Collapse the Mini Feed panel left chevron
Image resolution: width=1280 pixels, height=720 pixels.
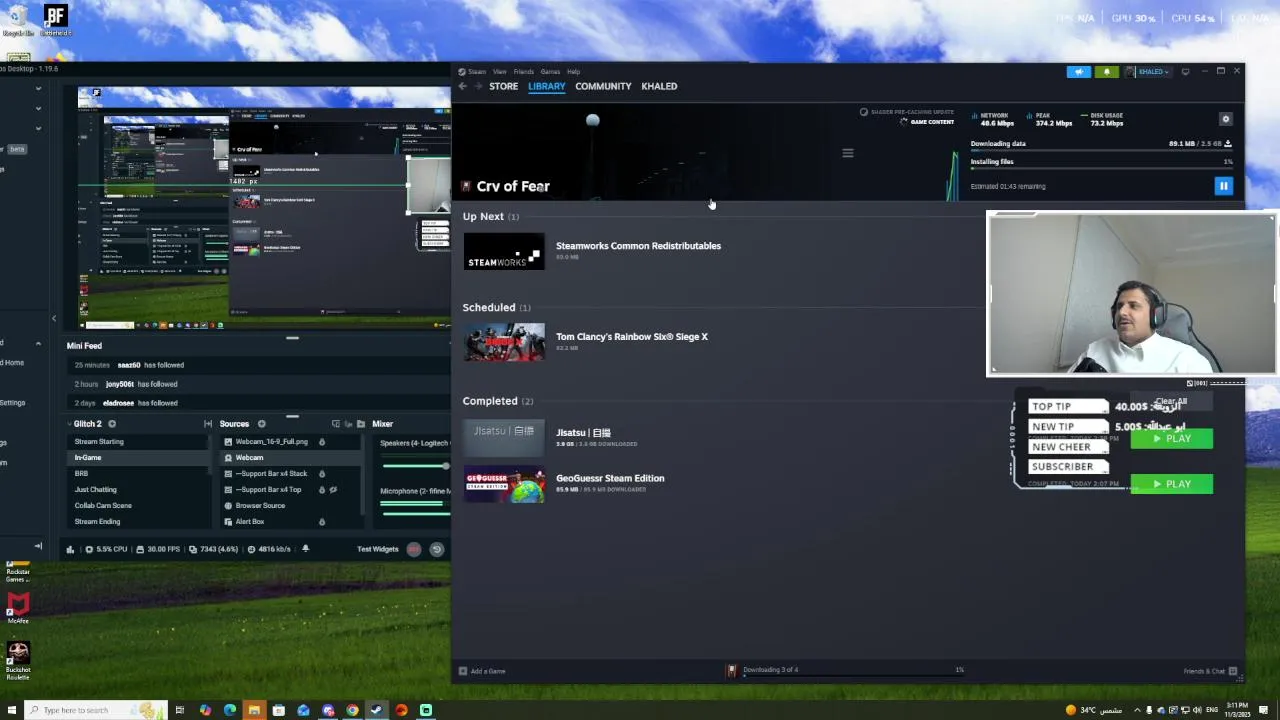coord(54,318)
